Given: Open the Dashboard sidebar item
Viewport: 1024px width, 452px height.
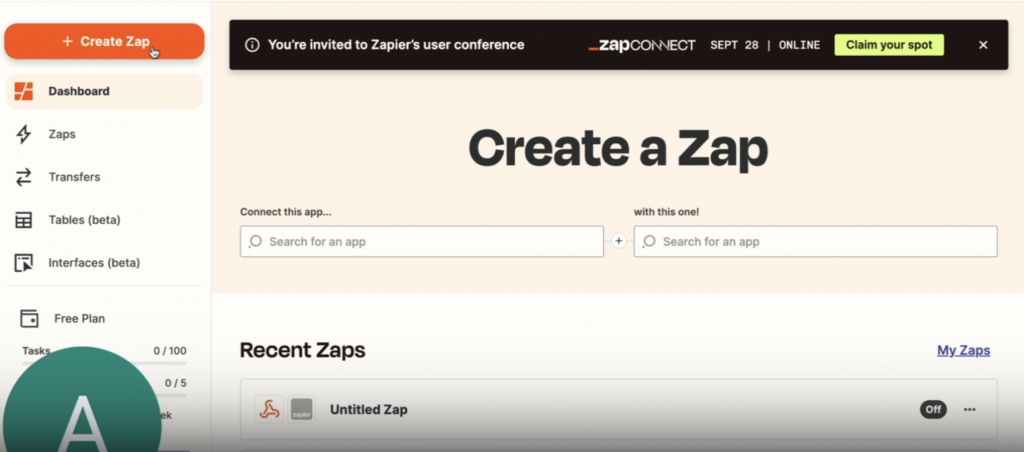Looking at the screenshot, I should click(x=104, y=91).
